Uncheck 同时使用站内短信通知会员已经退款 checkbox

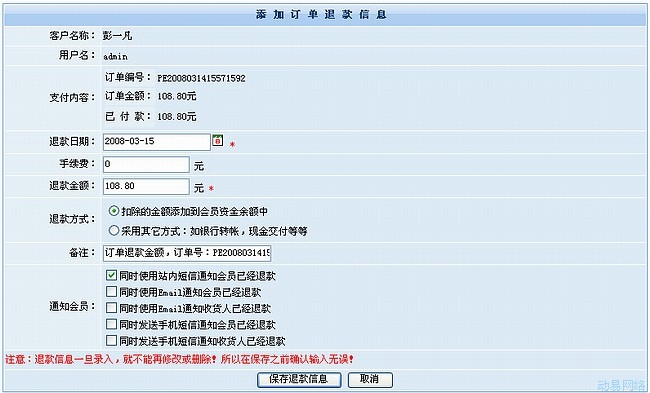click(111, 275)
